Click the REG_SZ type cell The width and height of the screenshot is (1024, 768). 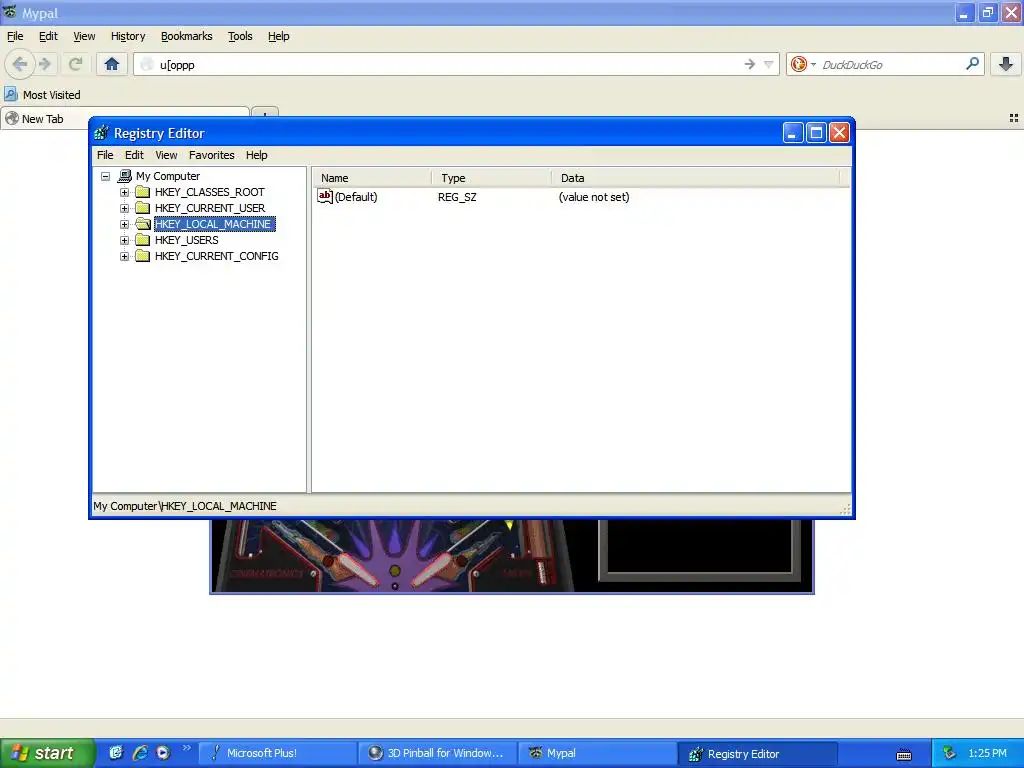point(457,197)
